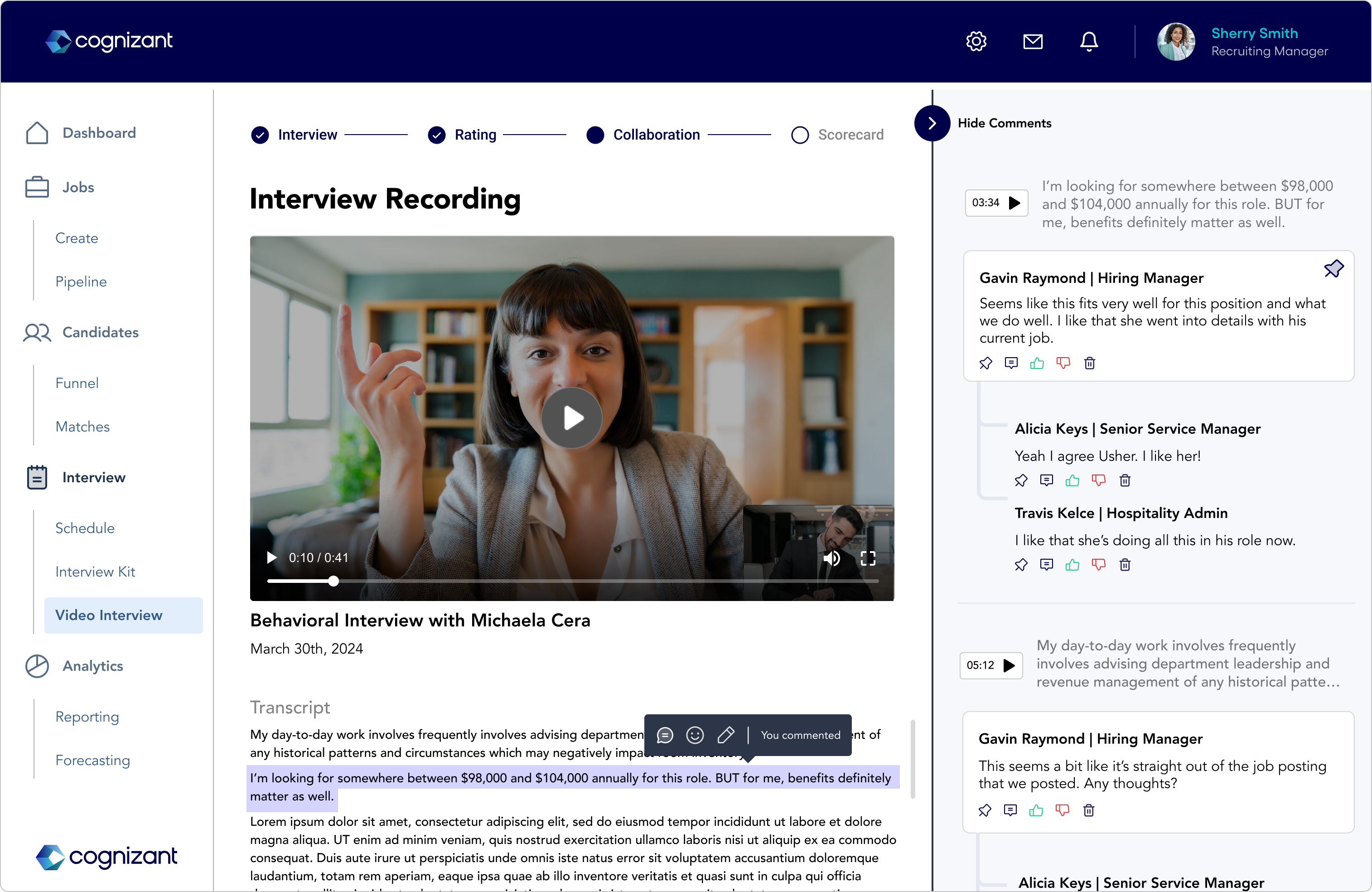Reply to Travis Kelce's comment
Viewport: 1372px width, 892px height.
coord(1046,564)
